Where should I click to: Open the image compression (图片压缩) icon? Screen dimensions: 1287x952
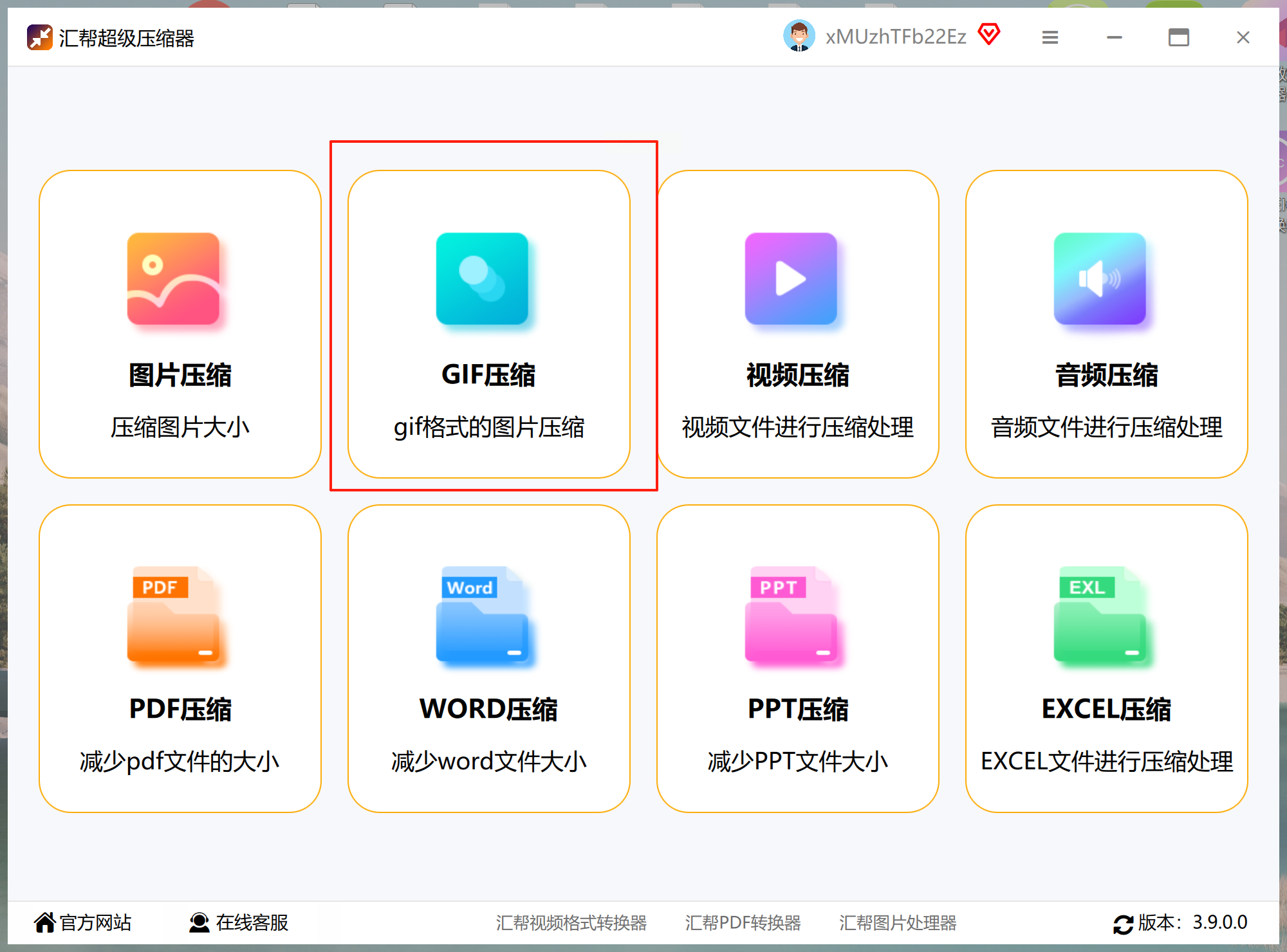[173, 279]
